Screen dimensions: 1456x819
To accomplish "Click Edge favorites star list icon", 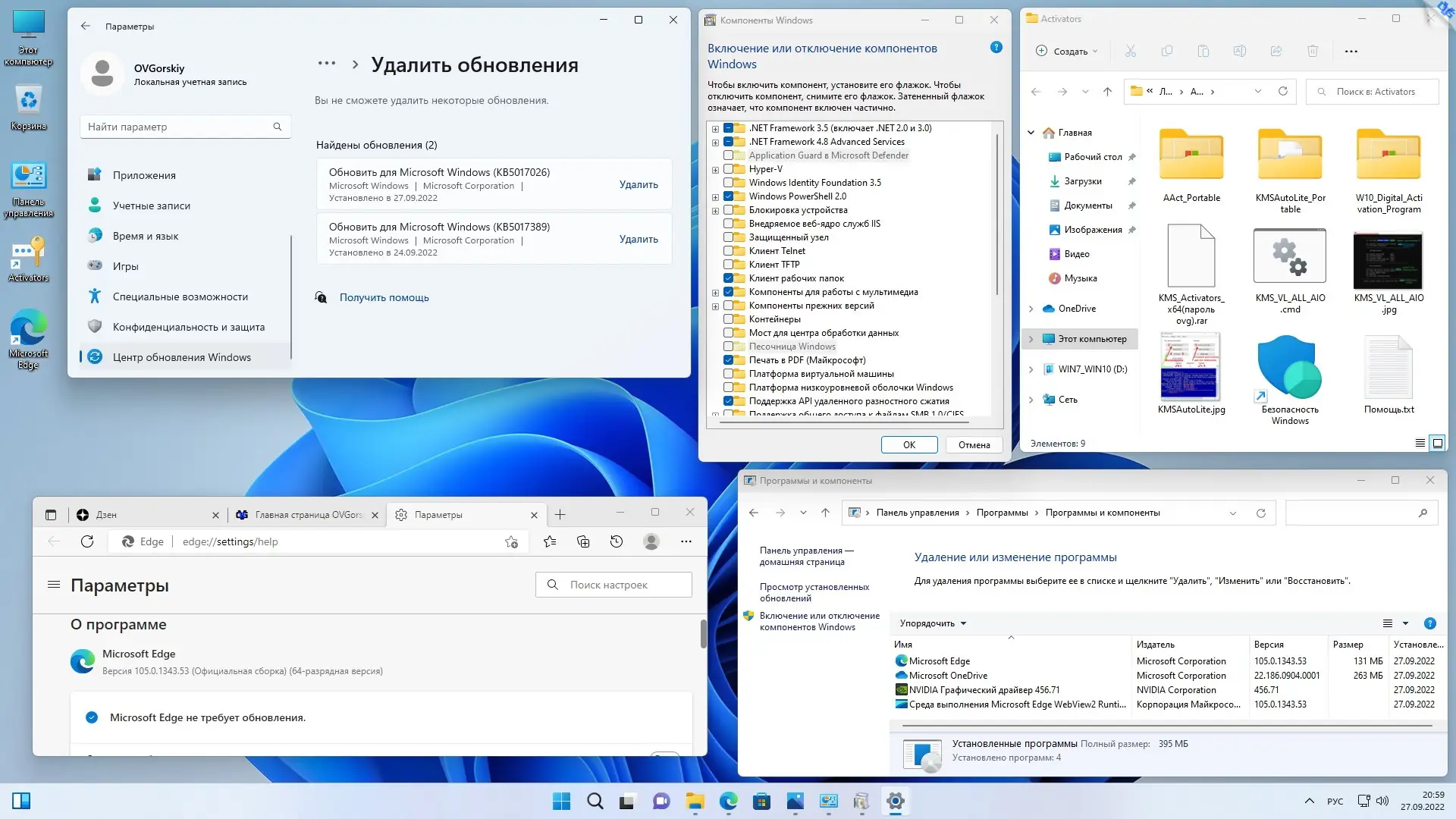I will (550, 541).
